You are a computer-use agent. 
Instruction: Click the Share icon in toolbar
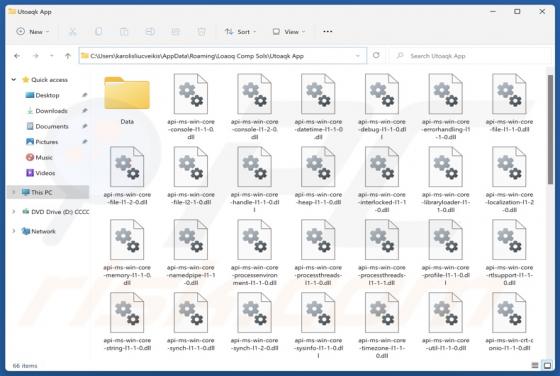point(175,32)
